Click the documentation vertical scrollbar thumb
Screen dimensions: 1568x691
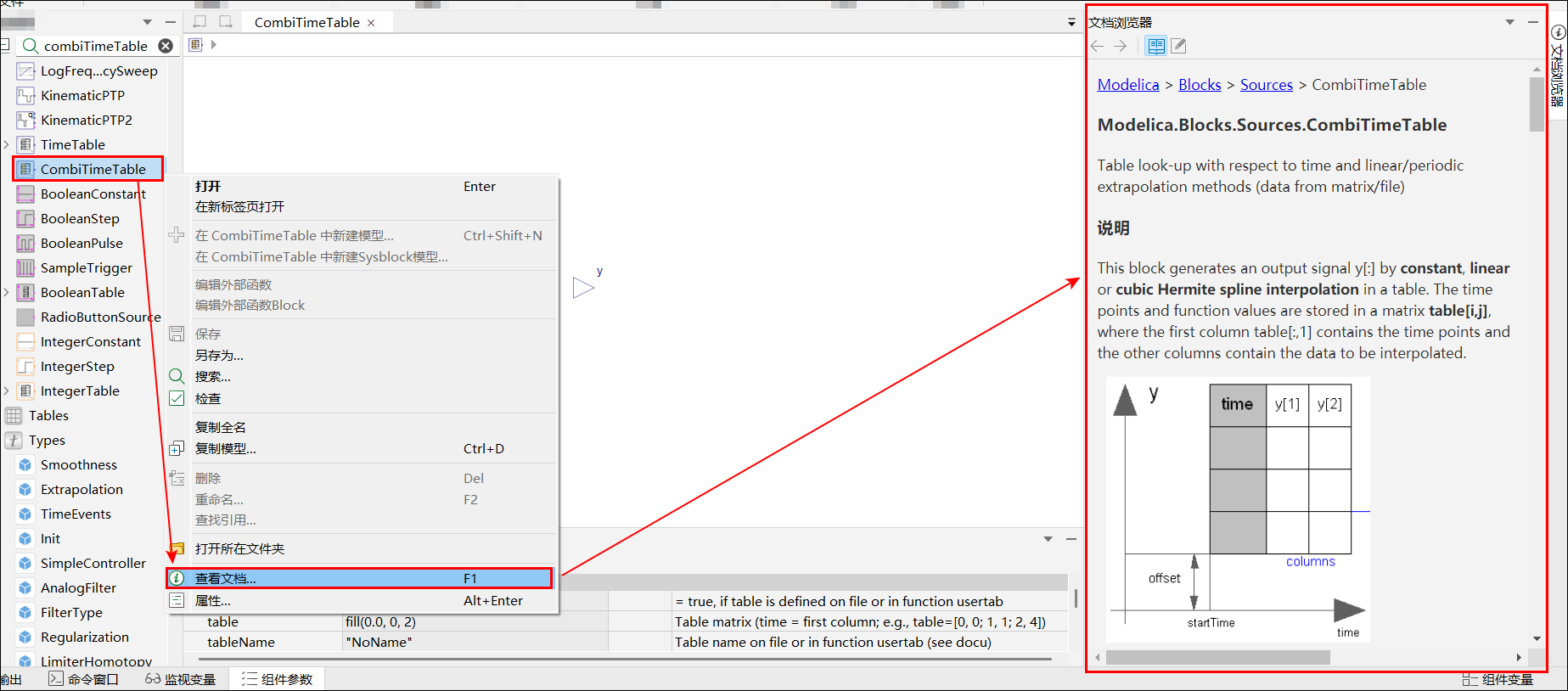(1537, 104)
